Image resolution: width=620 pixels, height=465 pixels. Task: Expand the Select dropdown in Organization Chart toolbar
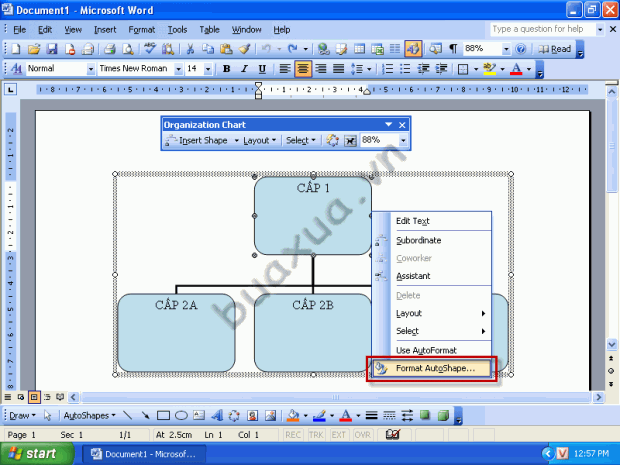pos(301,140)
